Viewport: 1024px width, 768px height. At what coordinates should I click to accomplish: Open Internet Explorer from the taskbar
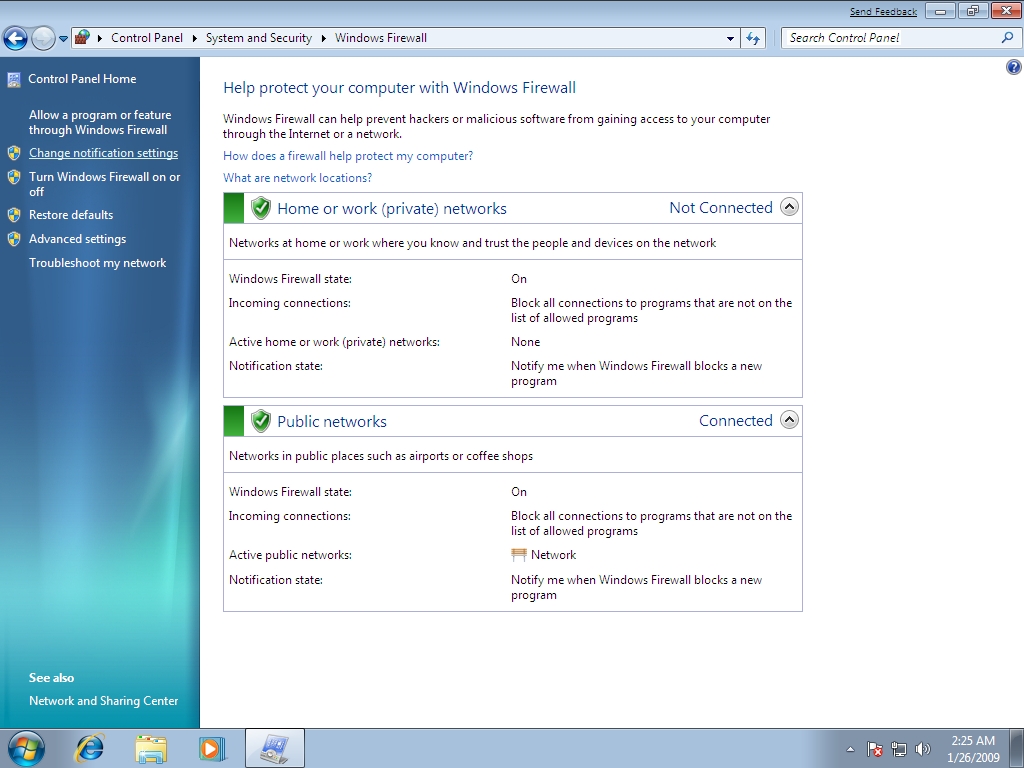pos(90,748)
